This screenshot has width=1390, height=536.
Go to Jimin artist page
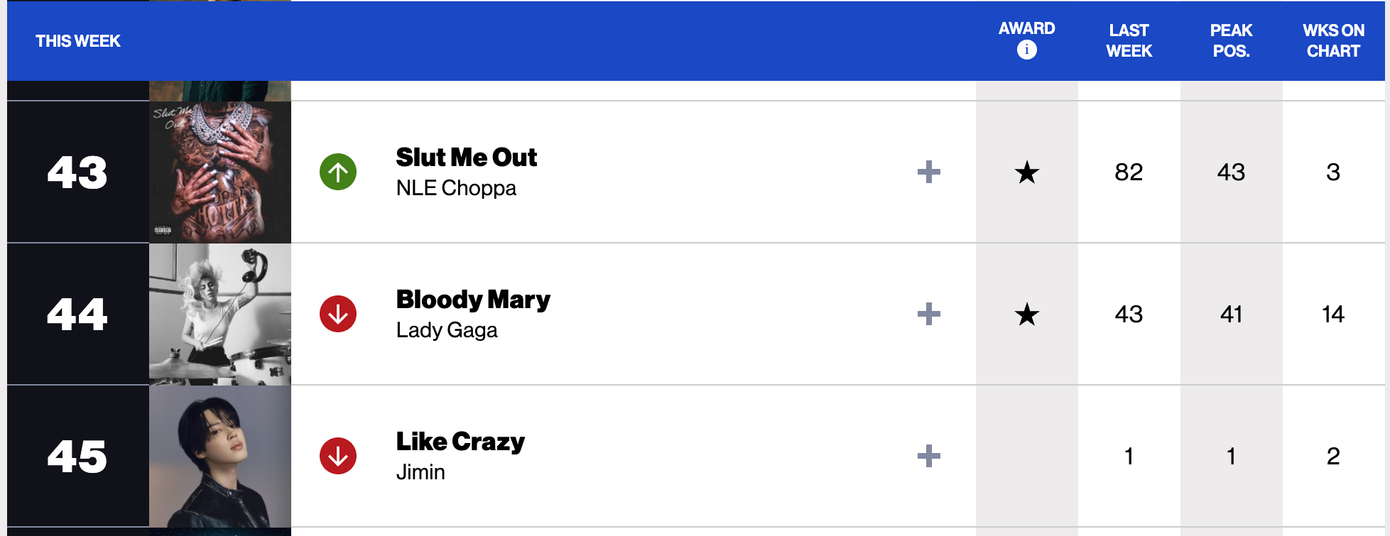click(421, 472)
